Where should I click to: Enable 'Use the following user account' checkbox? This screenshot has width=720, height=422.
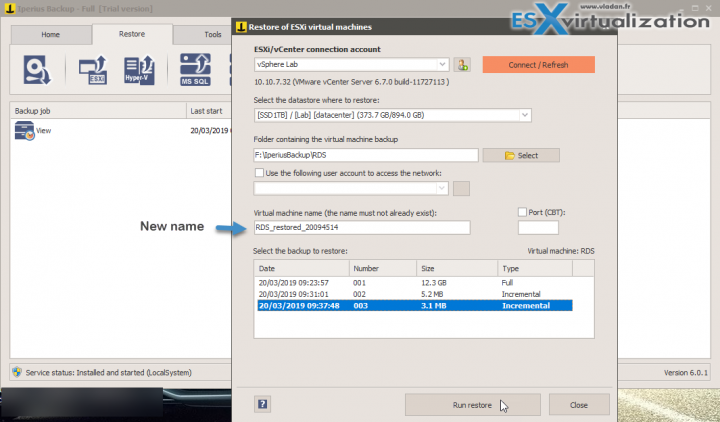(259, 173)
